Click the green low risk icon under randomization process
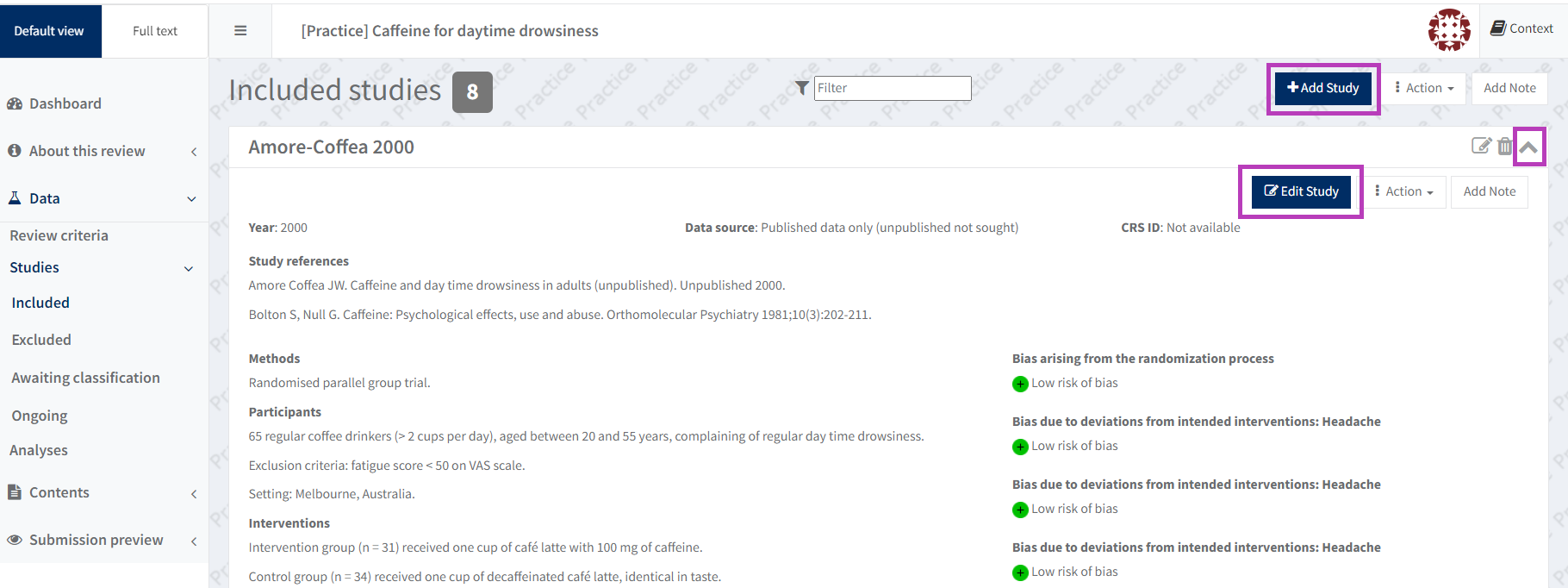The width and height of the screenshot is (1568, 588). click(1020, 384)
